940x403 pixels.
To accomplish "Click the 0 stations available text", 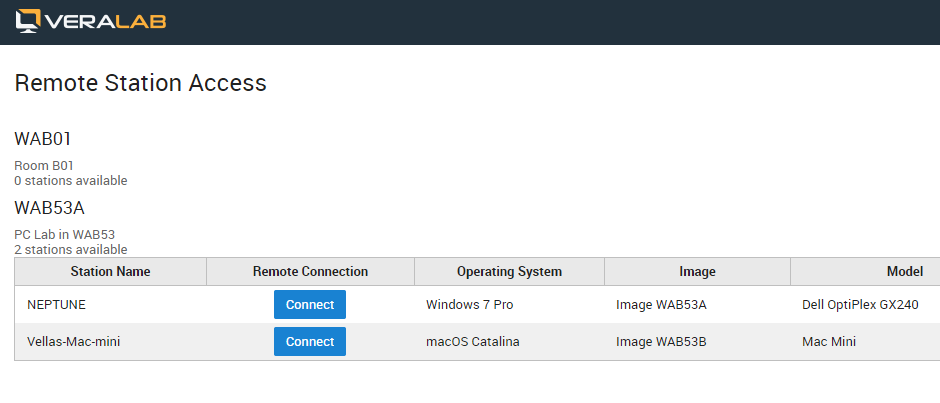I will click(x=71, y=181).
